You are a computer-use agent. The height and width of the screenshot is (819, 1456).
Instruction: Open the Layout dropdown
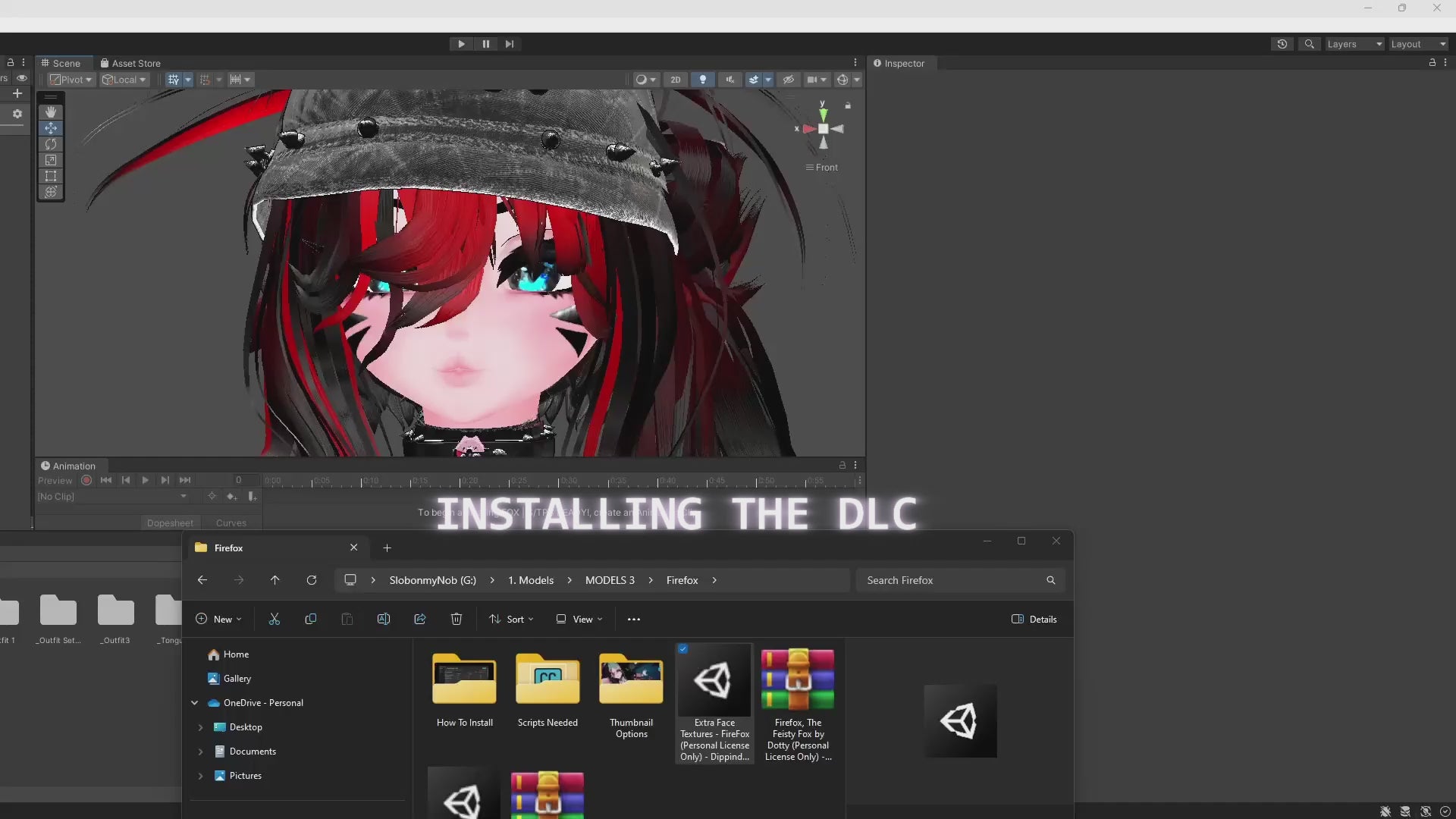pyautogui.click(x=1418, y=44)
